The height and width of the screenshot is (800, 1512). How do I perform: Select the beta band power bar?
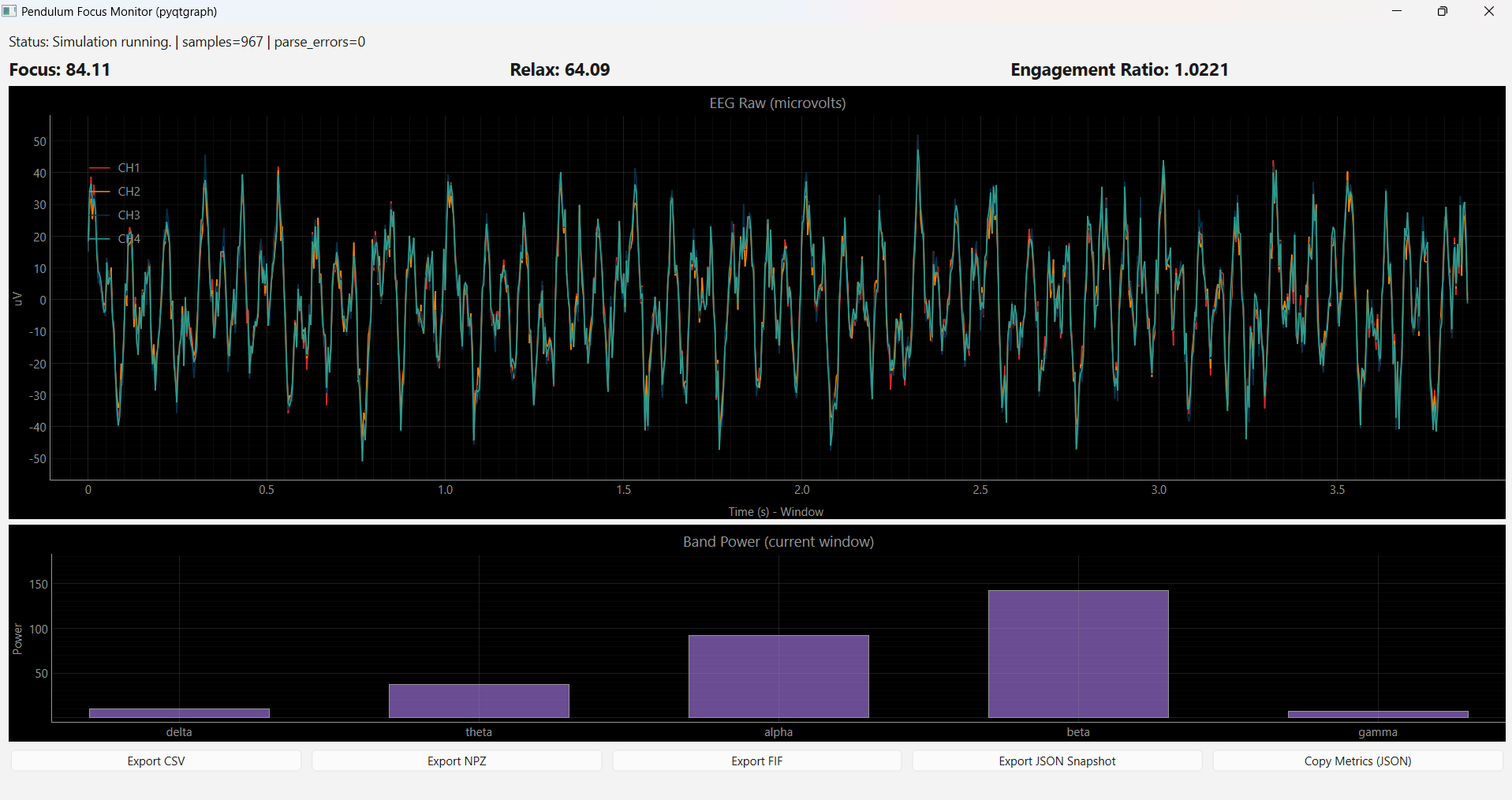point(1078,653)
